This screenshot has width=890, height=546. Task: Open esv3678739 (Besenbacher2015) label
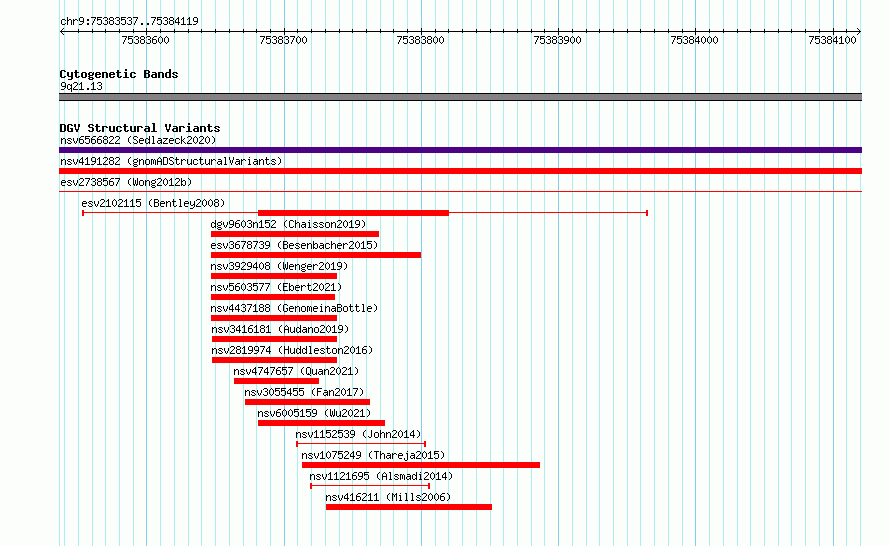(294, 245)
